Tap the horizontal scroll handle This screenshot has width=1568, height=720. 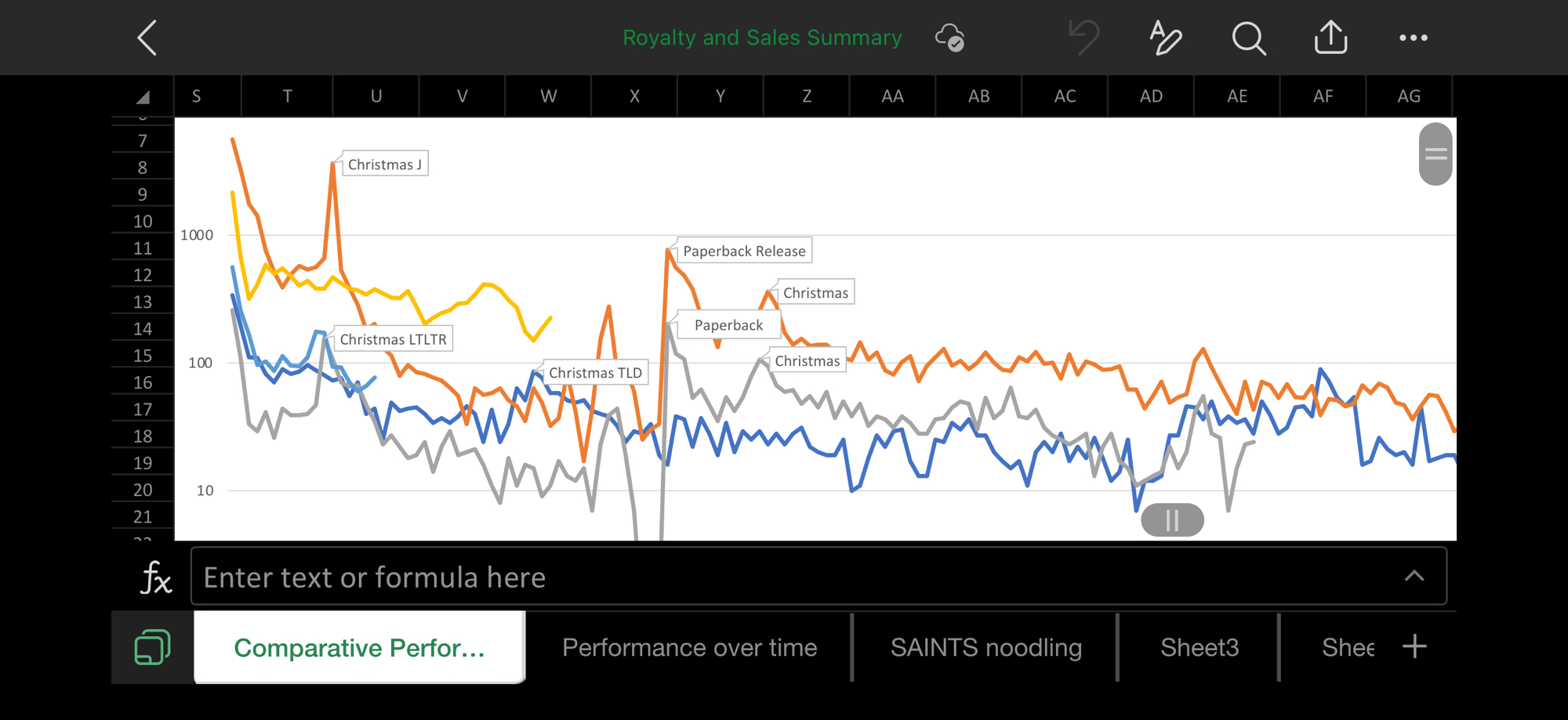pos(1172,520)
